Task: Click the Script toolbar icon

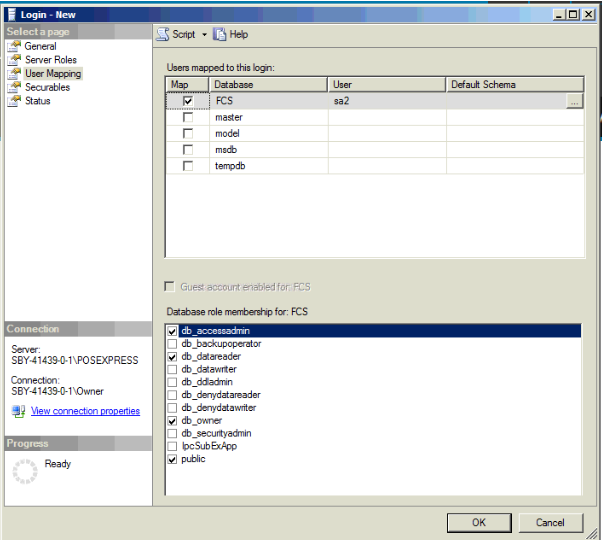Action: point(163,34)
